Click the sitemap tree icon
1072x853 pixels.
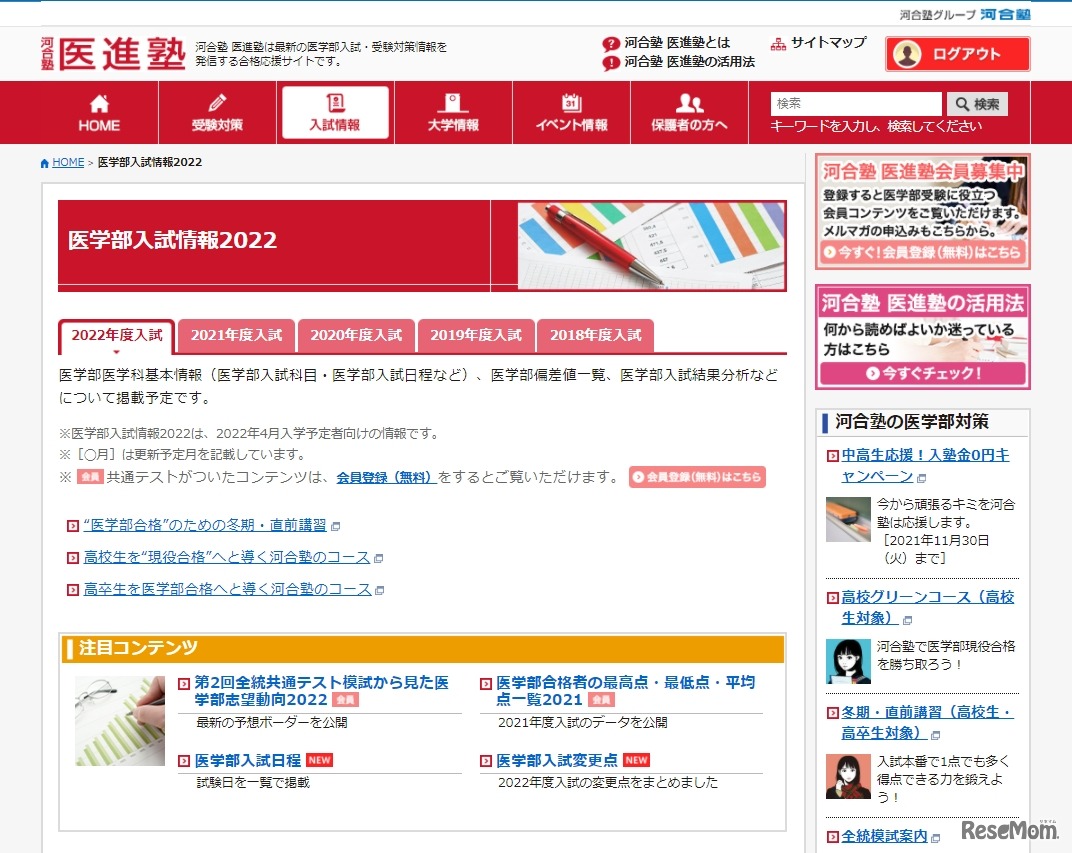[778, 44]
